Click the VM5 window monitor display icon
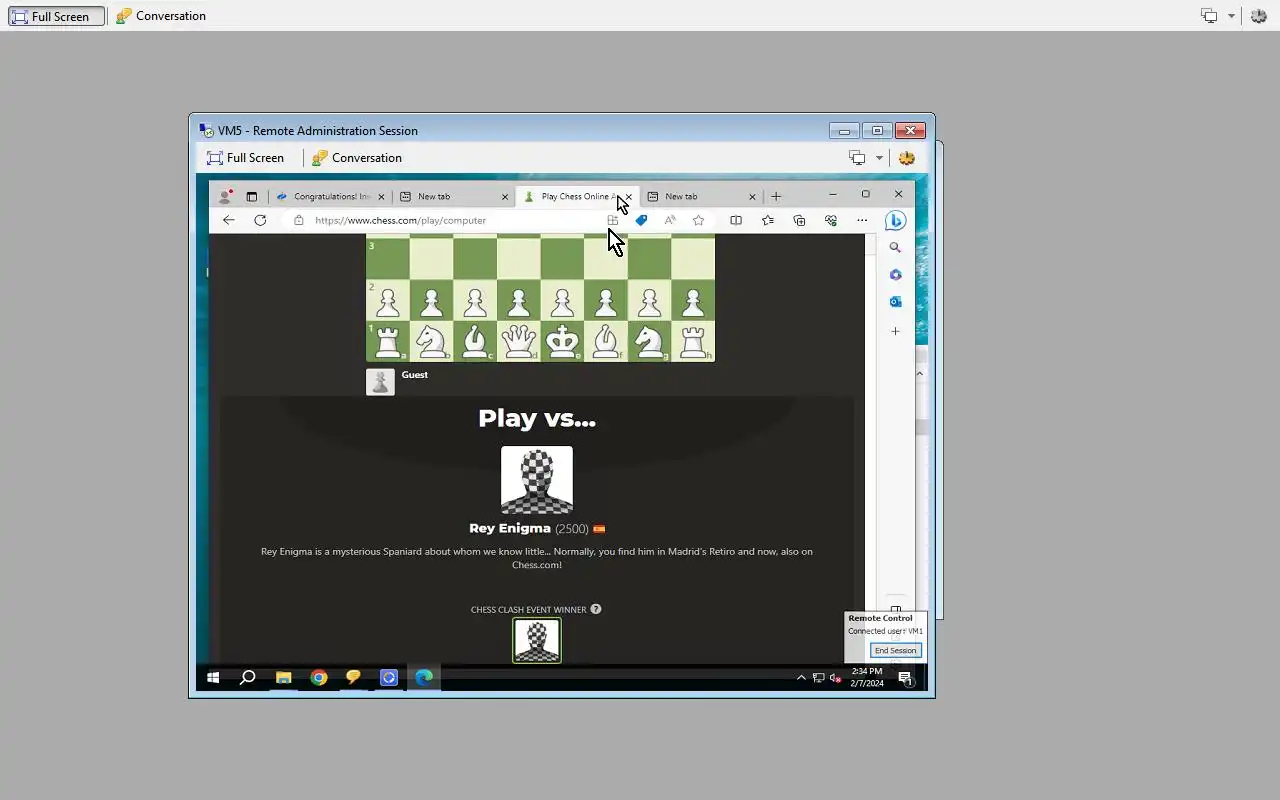This screenshot has height=800, width=1280. click(857, 158)
